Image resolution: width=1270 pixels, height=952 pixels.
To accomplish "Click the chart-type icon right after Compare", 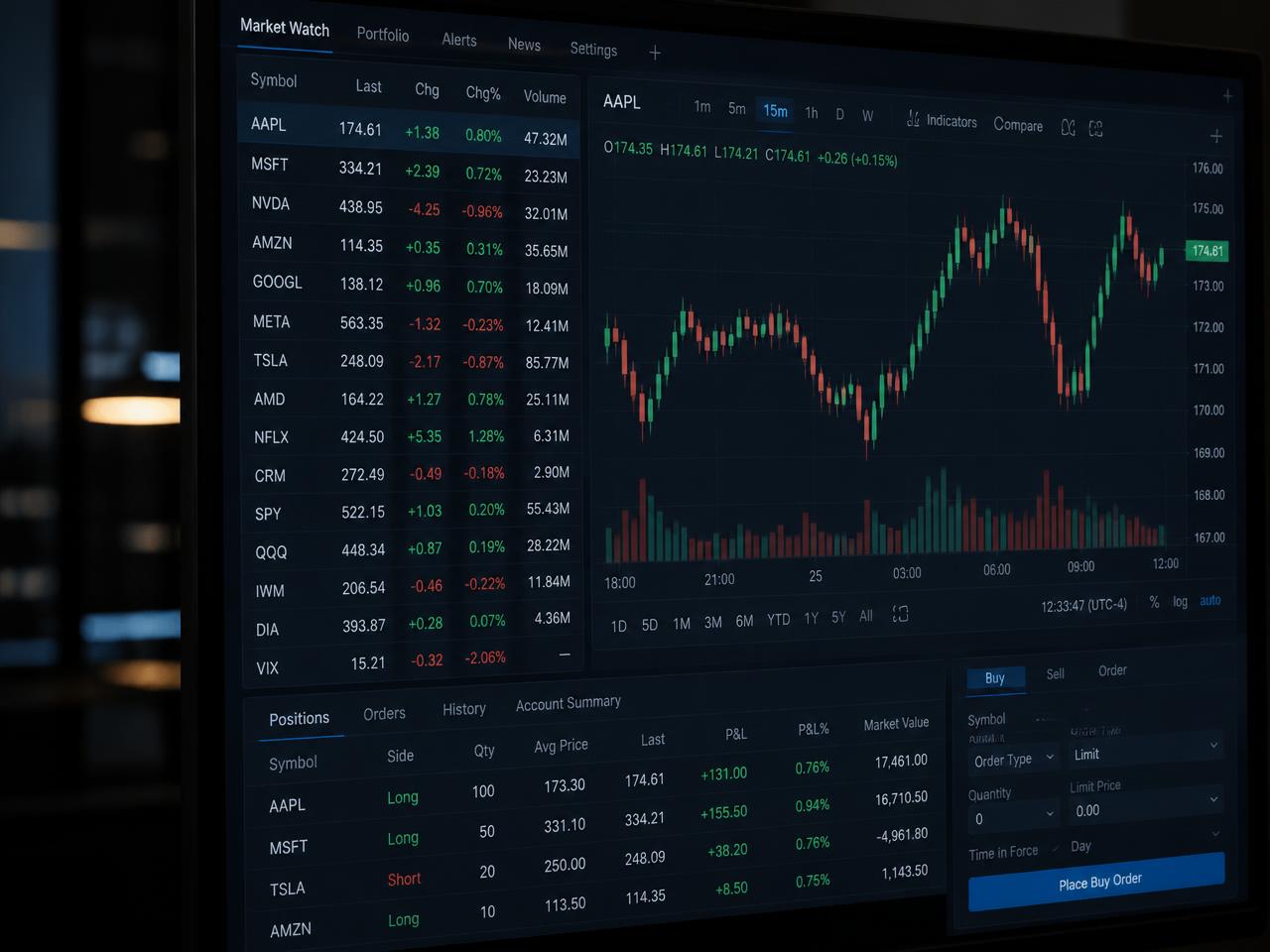I will tap(1069, 127).
